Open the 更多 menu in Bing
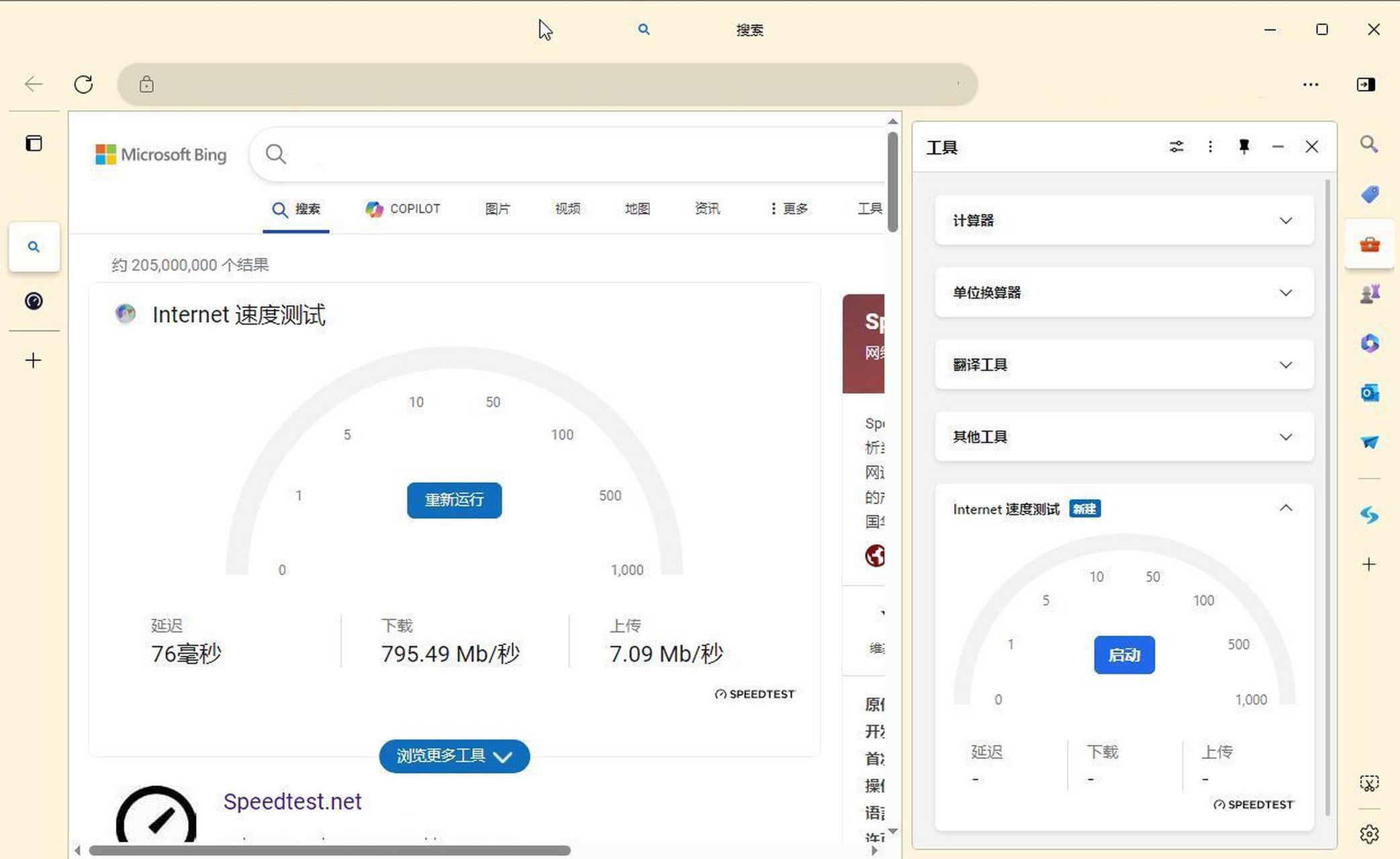This screenshot has width=1400, height=859. (x=790, y=209)
